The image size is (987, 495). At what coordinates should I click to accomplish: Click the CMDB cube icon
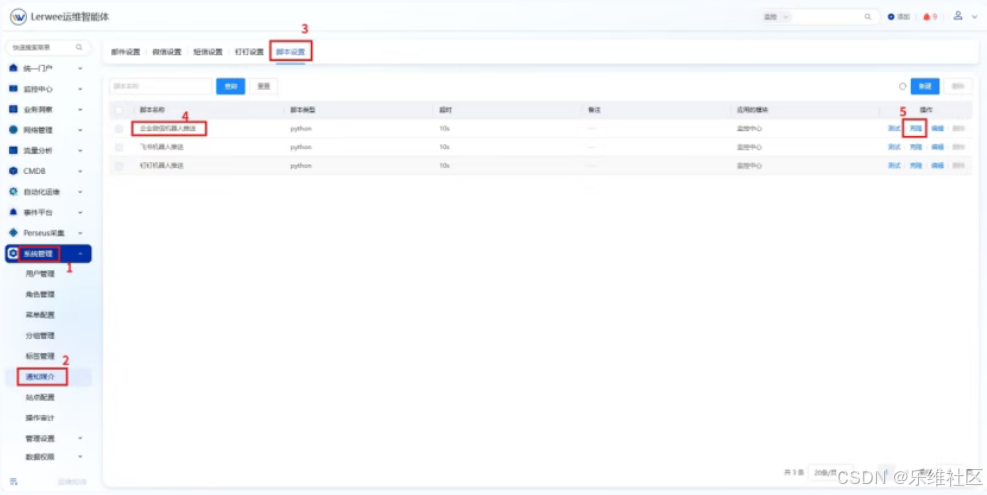13,171
